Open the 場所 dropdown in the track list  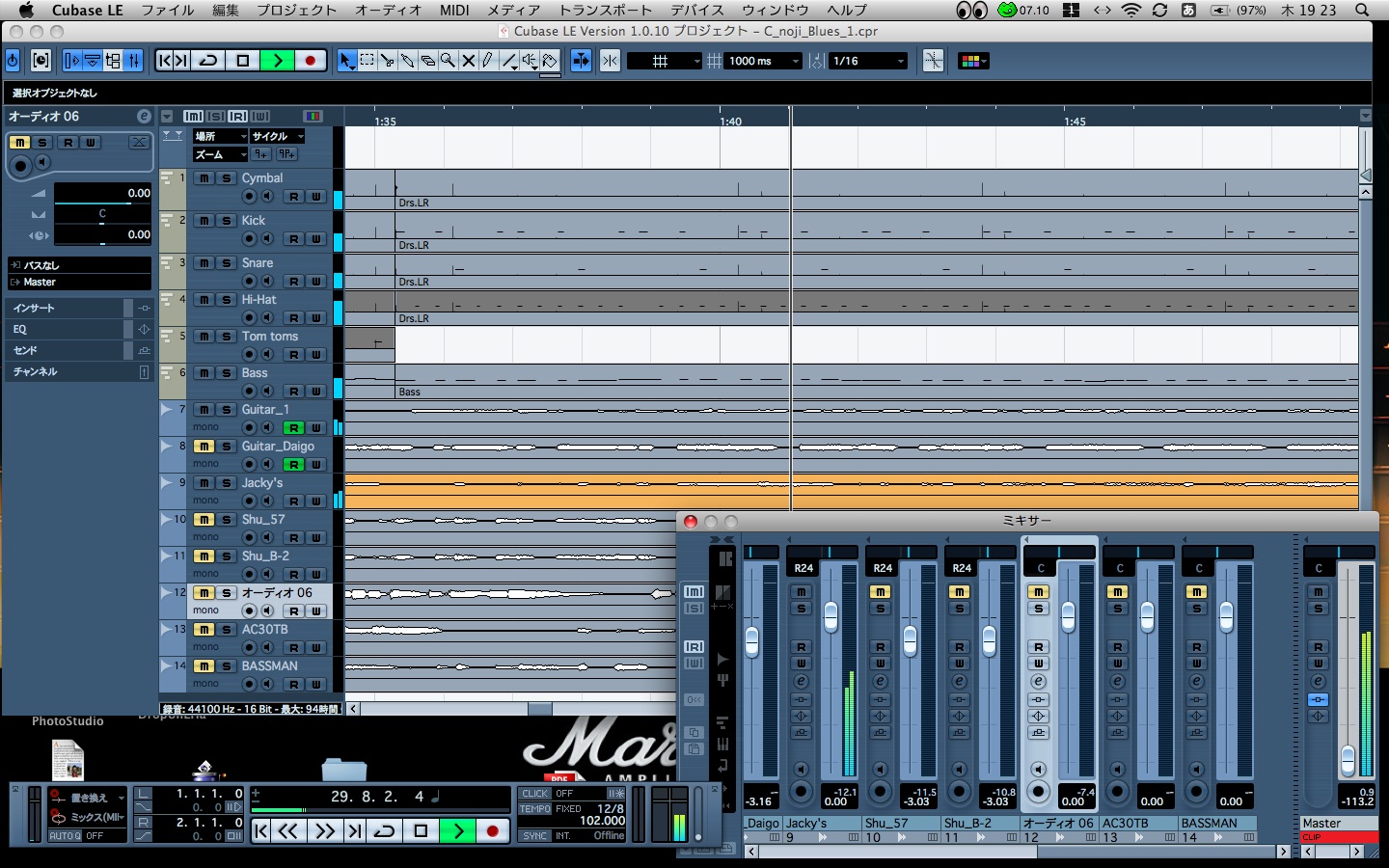pos(220,136)
